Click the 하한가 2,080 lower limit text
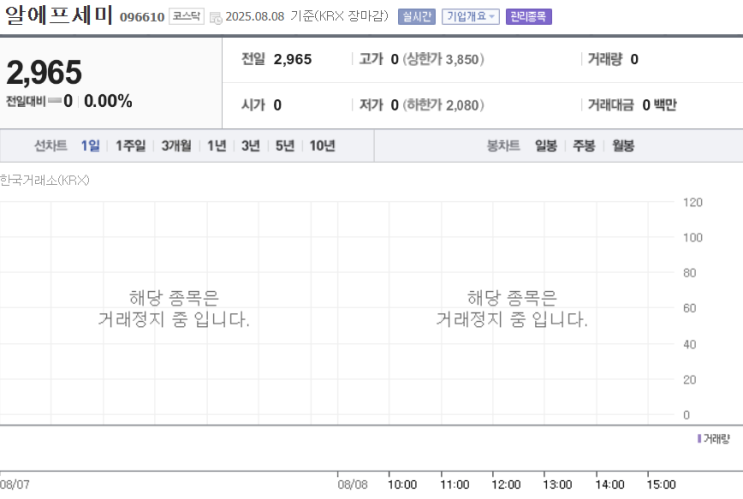Screen dimensions: 743x499 pos(444,105)
